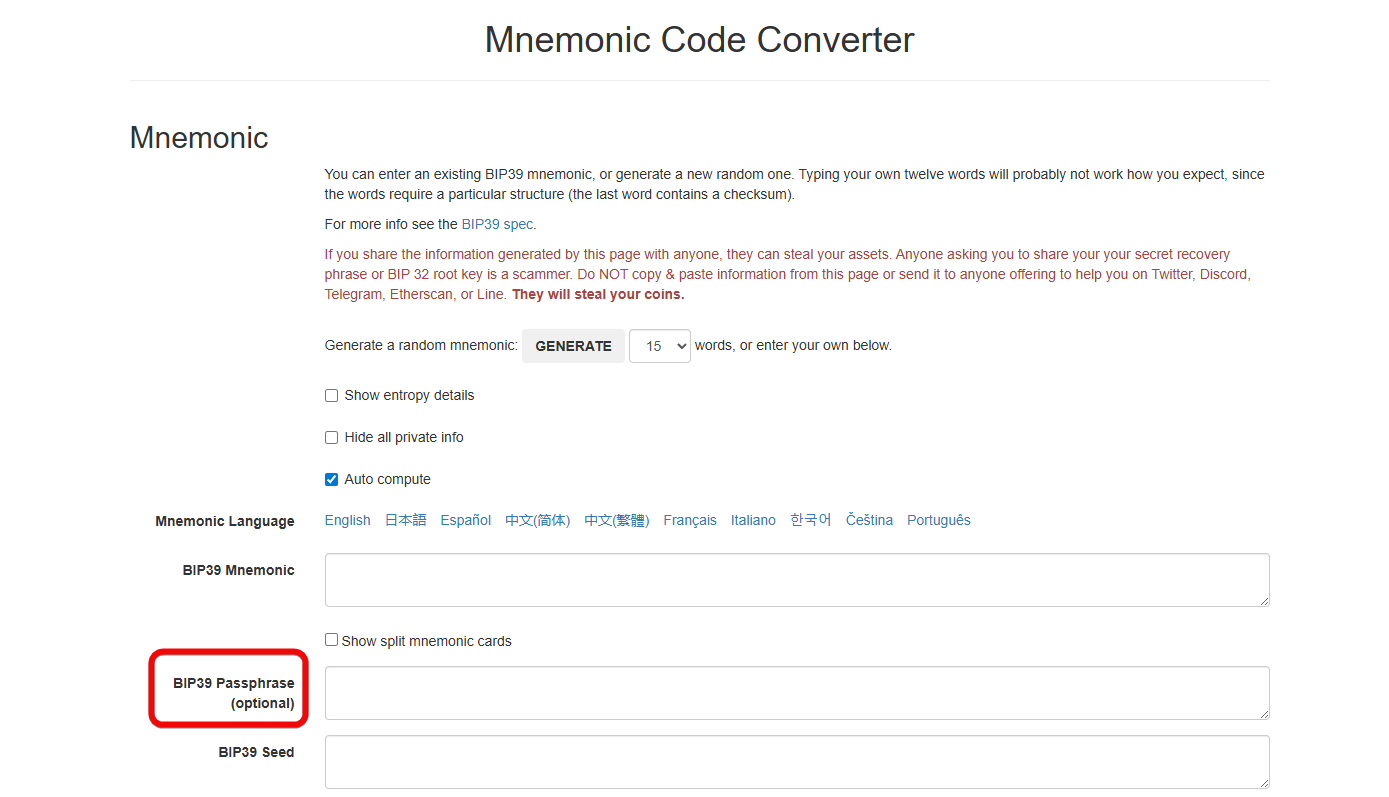
Task: Choose 日本語 as mnemonic language
Action: pyautogui.click(x=406, y=520)
